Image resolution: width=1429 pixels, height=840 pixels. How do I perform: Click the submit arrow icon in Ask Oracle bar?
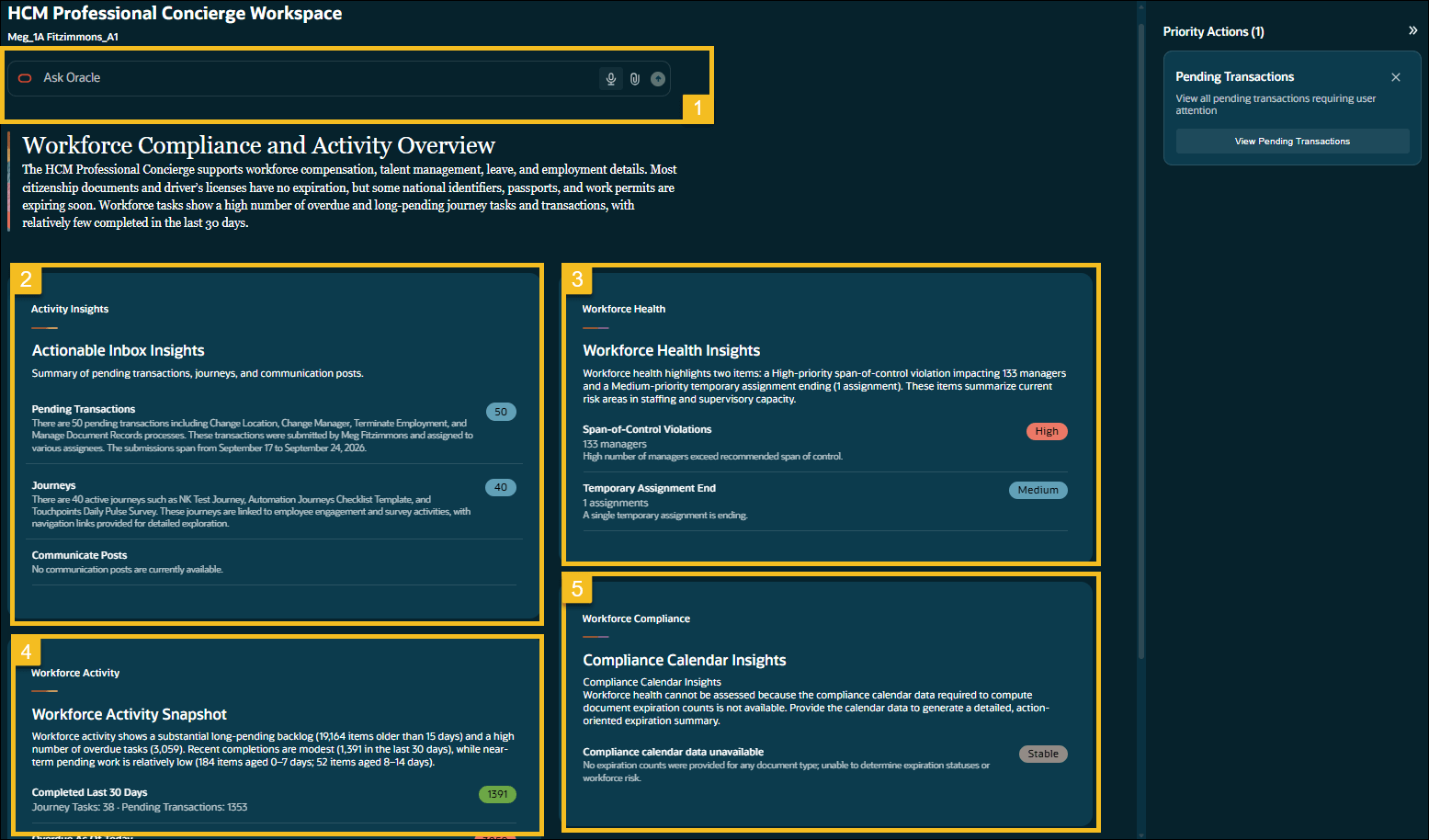[x=658, y=79]
